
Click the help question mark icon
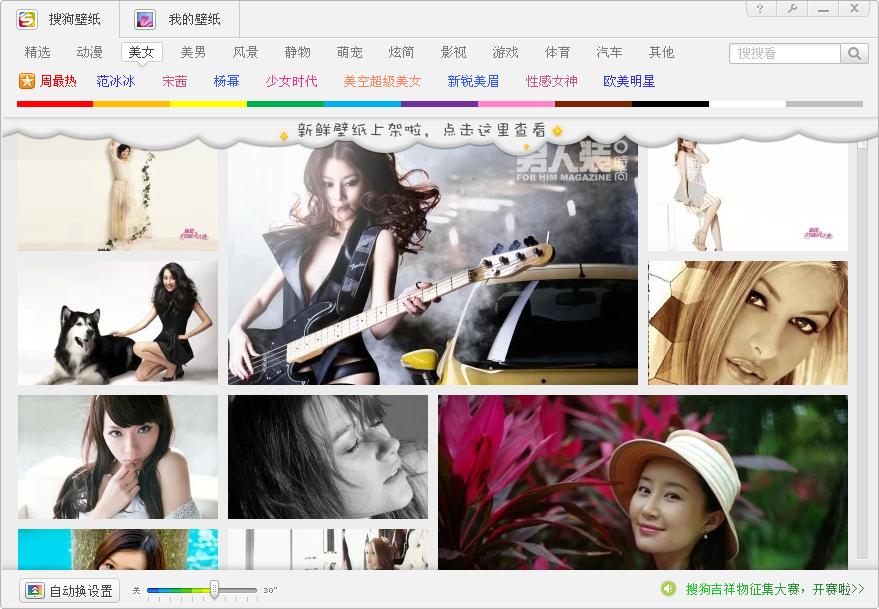pos(760,8)
